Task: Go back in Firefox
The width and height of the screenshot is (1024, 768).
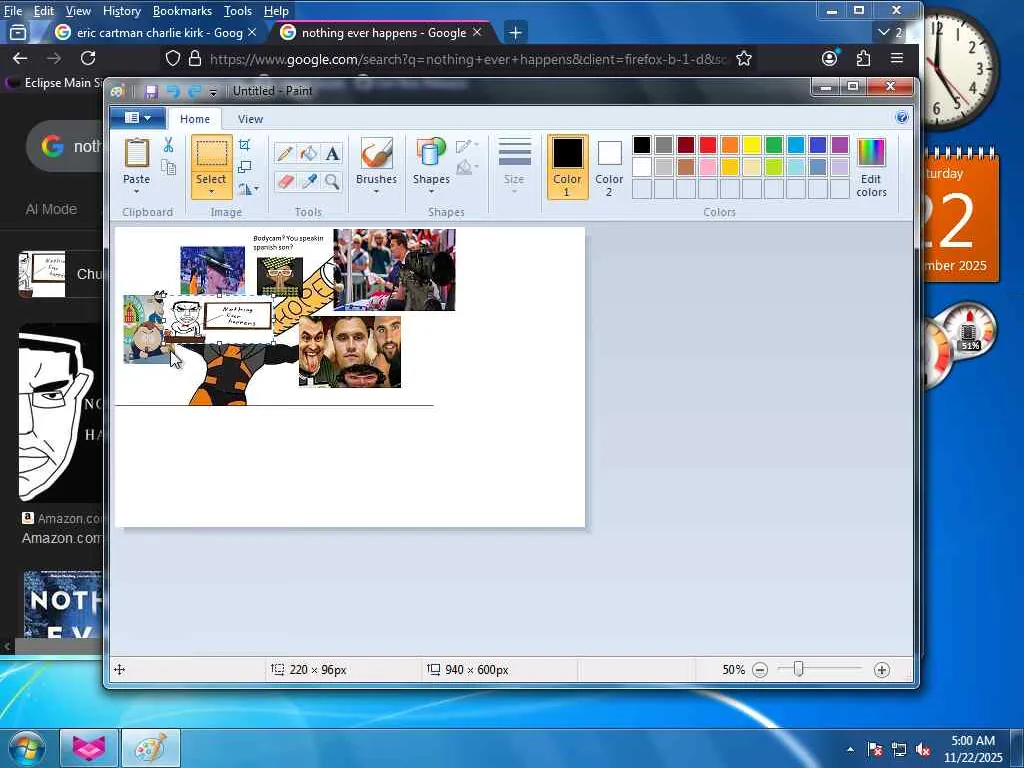Action: (20, 58)
